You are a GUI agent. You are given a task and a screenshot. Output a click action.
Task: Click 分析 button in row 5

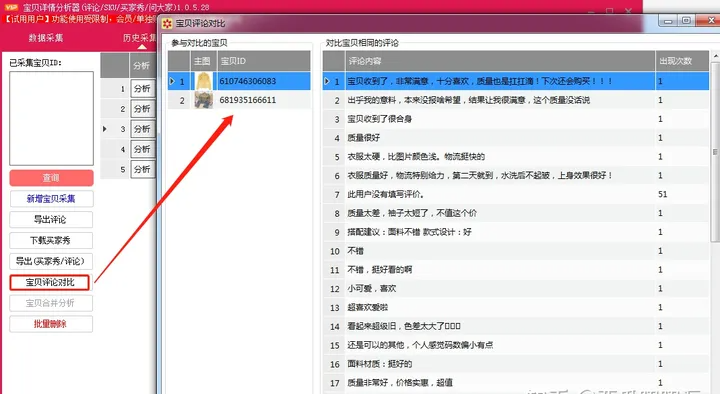pos(143,169)
